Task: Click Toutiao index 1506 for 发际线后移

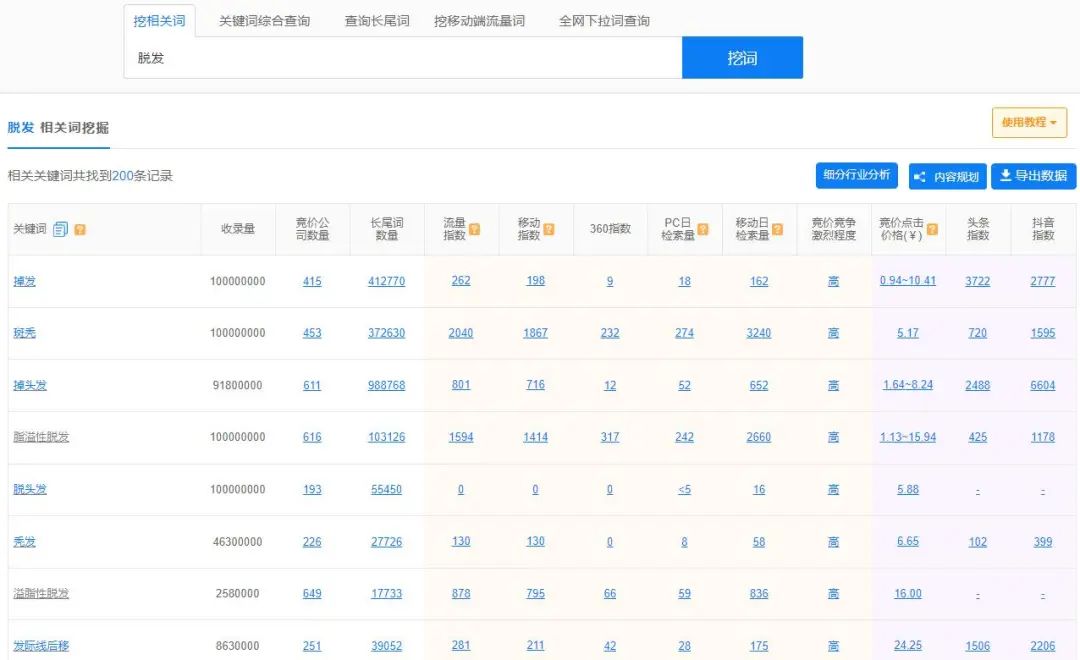Action: (977, 646)
